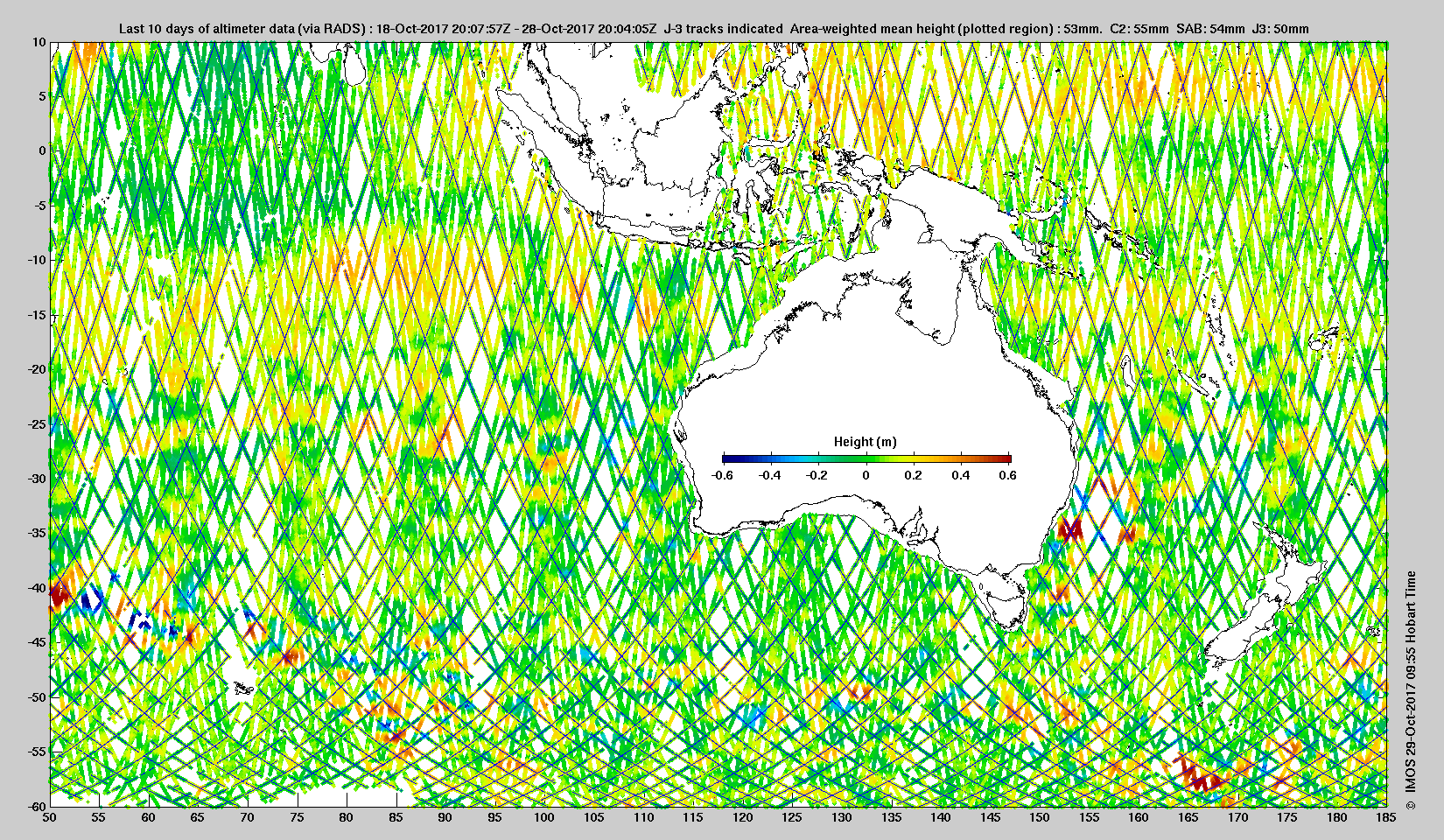1444x840 pixels.
Task: Click latitude label '-50' on y-axis
Action: pos(36,696)
